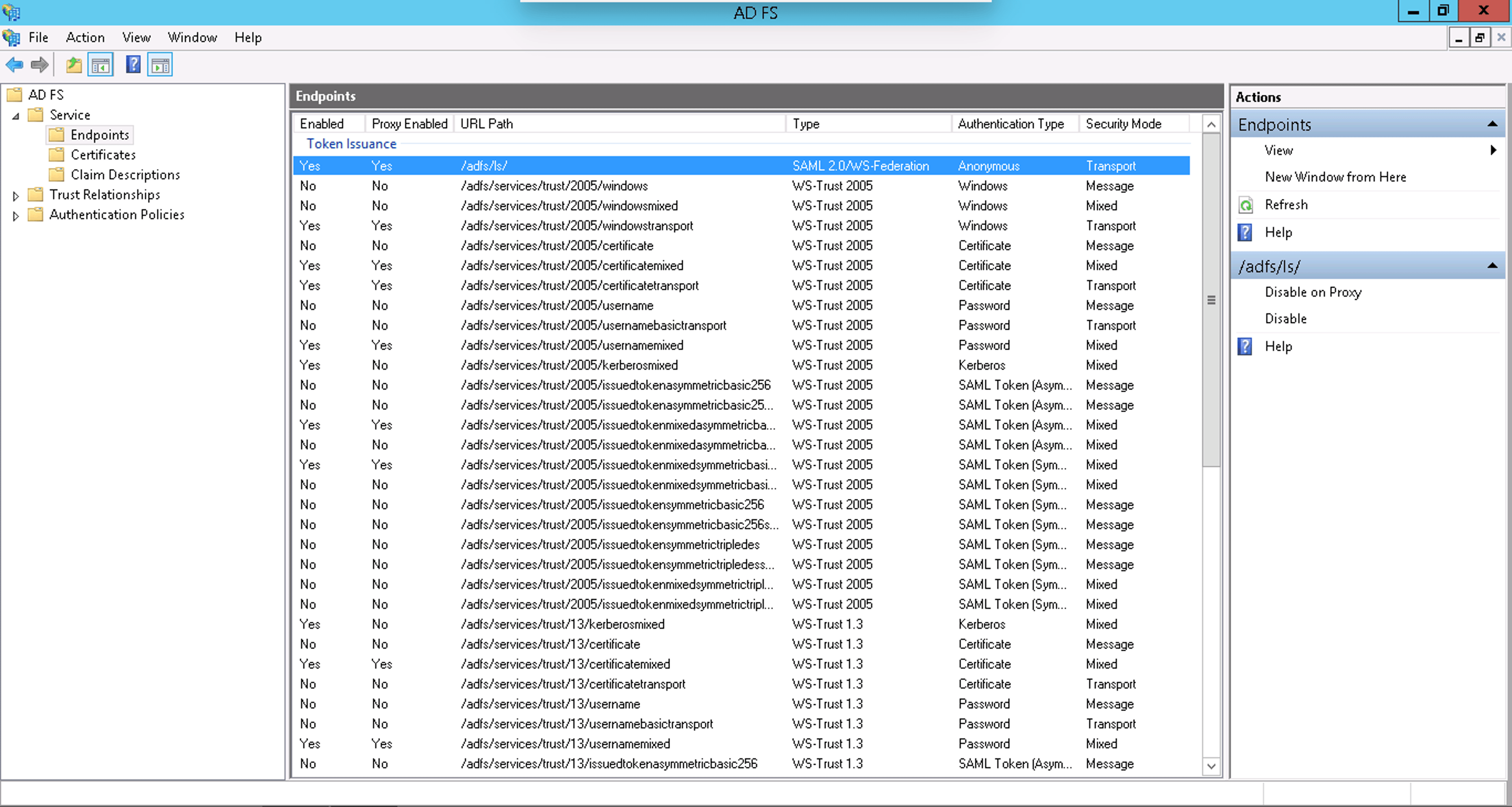Click the AD FS icon in title bar
The image size is (1512, 807).
(x=11, y=12)
